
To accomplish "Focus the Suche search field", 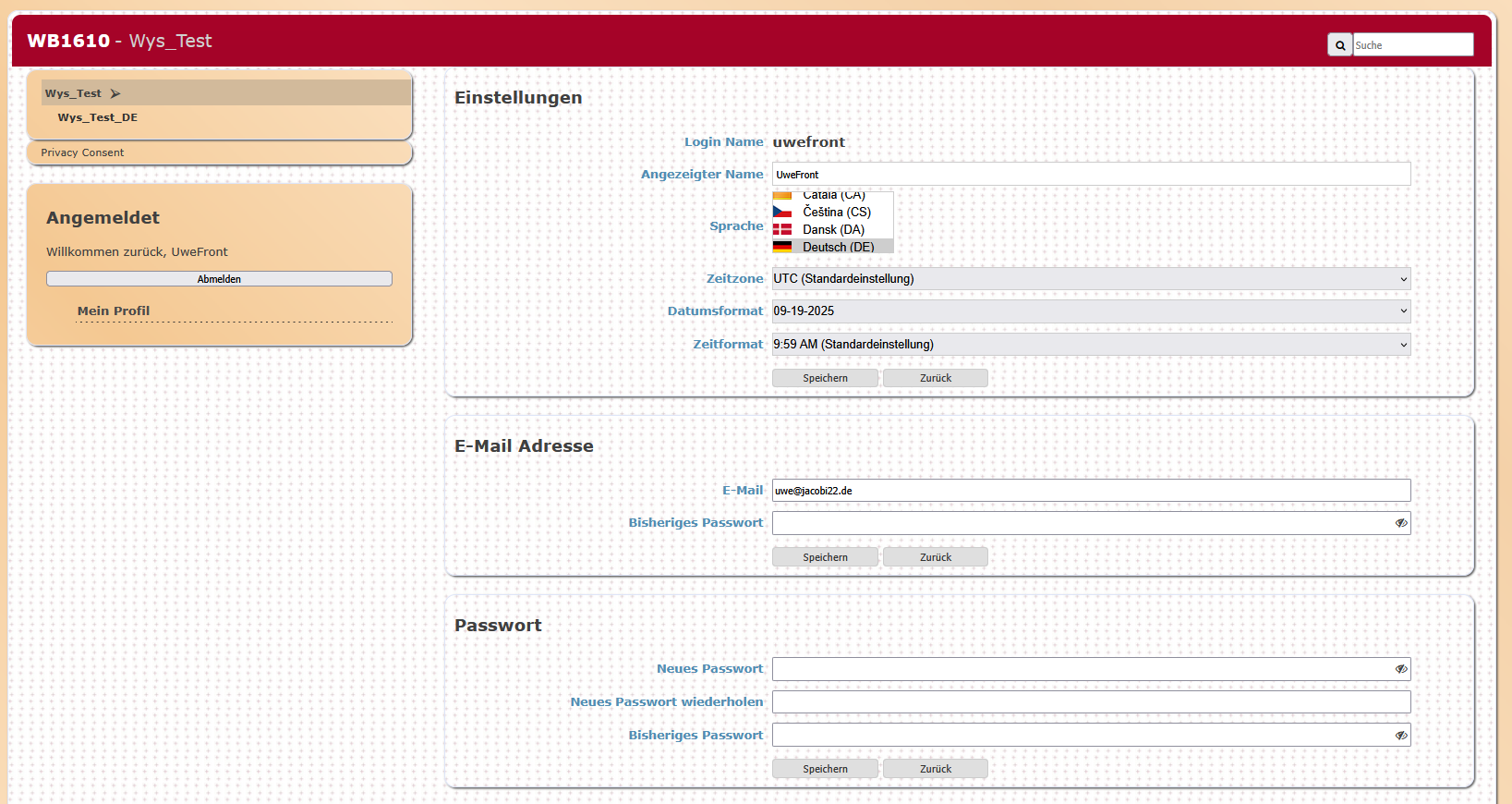I will pos(1413,45).
